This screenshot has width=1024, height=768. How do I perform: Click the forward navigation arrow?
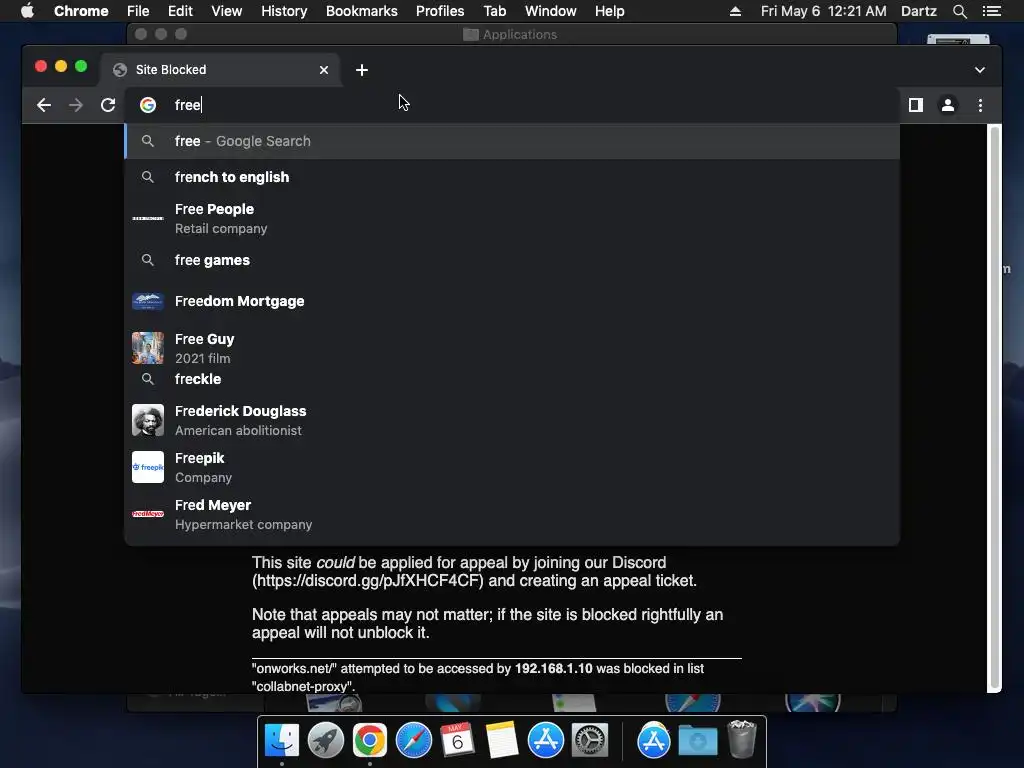76,105
